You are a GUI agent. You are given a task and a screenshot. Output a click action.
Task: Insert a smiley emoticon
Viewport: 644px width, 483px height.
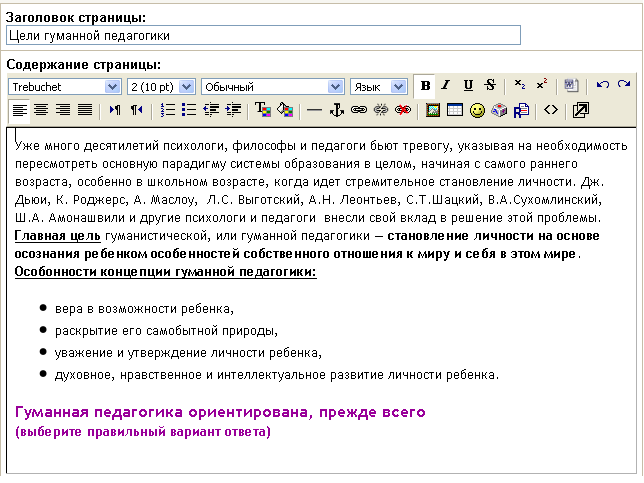point(477,110)
